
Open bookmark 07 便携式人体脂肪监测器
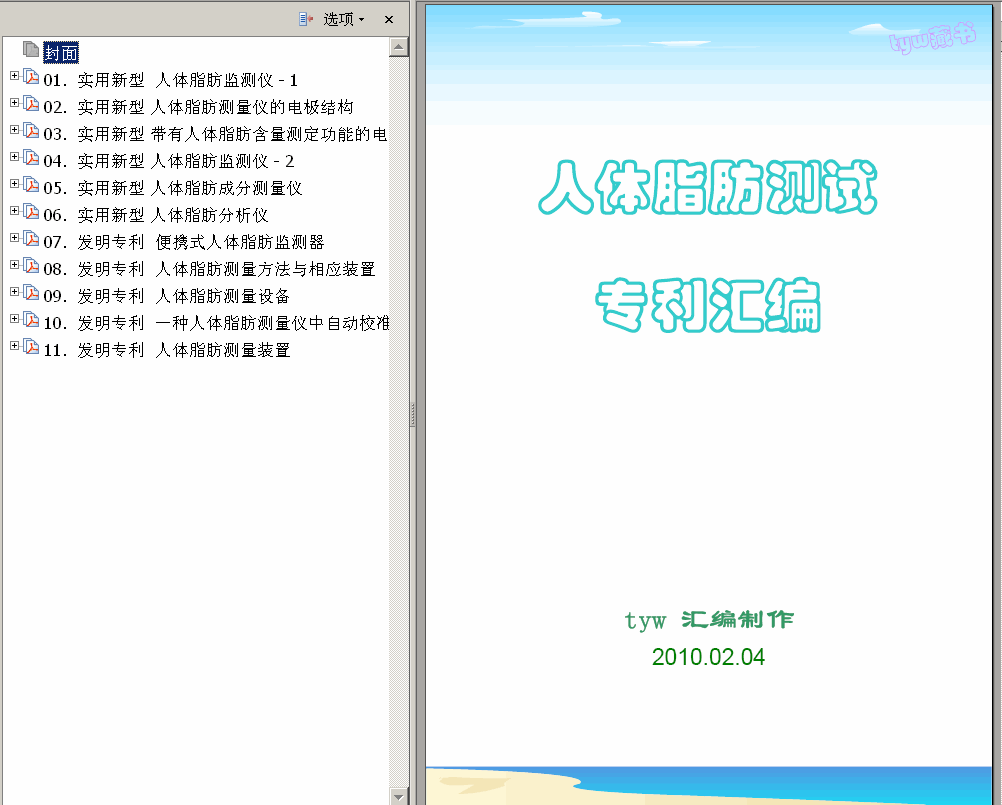200,242
